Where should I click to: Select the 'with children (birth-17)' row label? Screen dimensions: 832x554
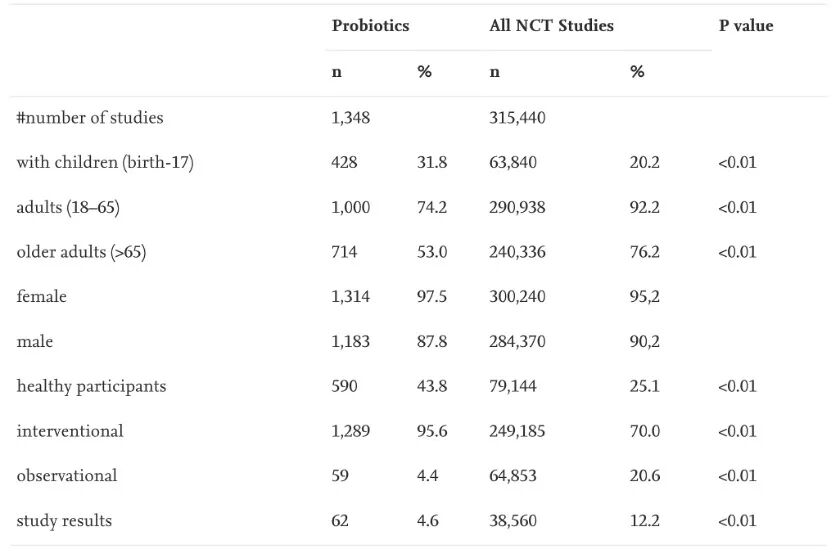coord(105,162)
